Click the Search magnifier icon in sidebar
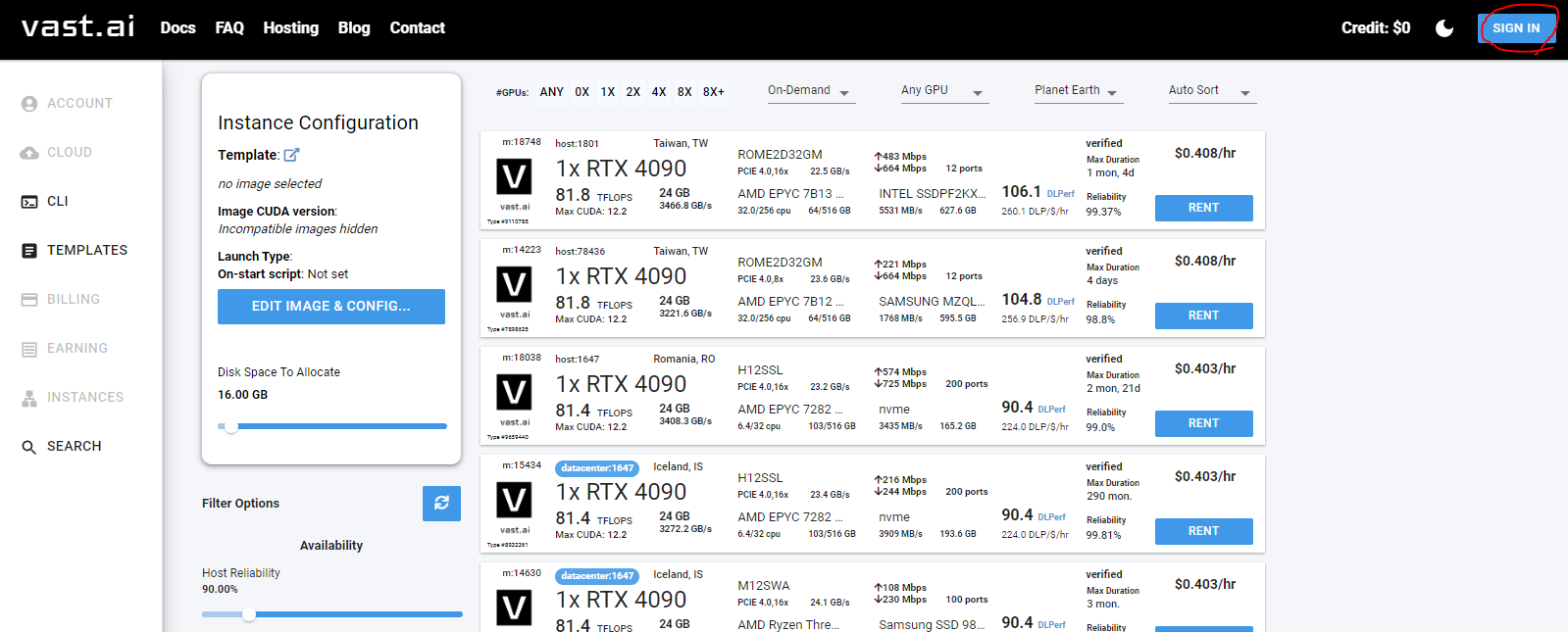This screenshot has height=632, width=1568. tap(29, 447)
